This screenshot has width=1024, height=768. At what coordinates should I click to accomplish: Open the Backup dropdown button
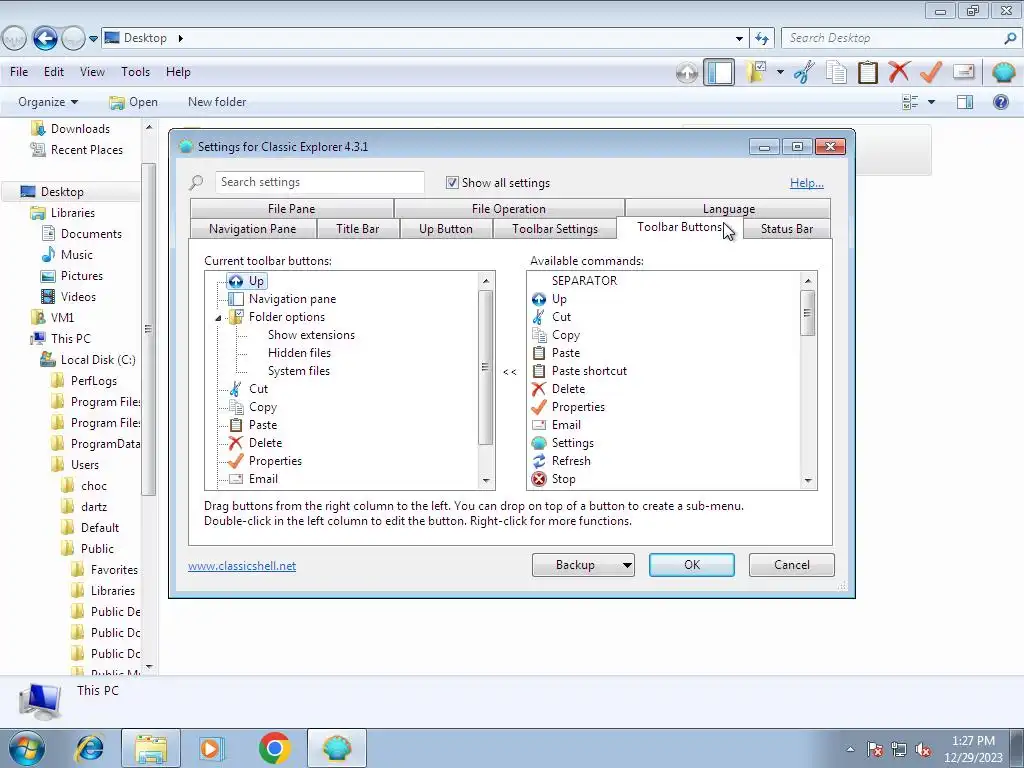583,565
